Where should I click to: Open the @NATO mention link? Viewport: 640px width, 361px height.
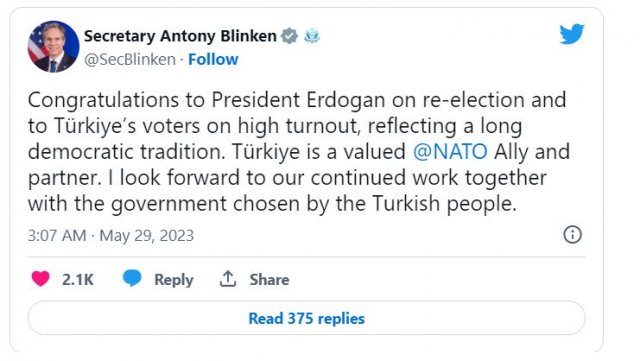pos(450,152)
